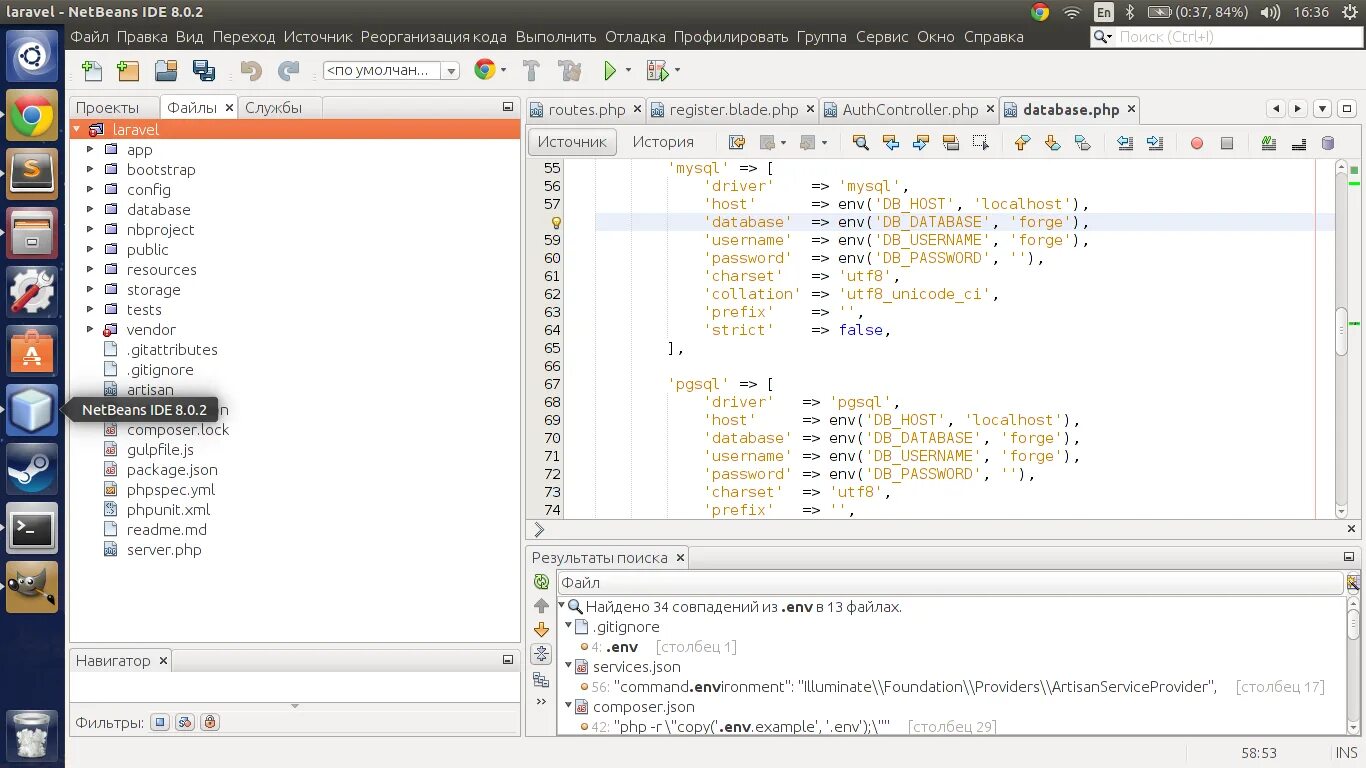Click the database cylinder icon in editor toolbar
The image size is (1366, 768).
1328,143
